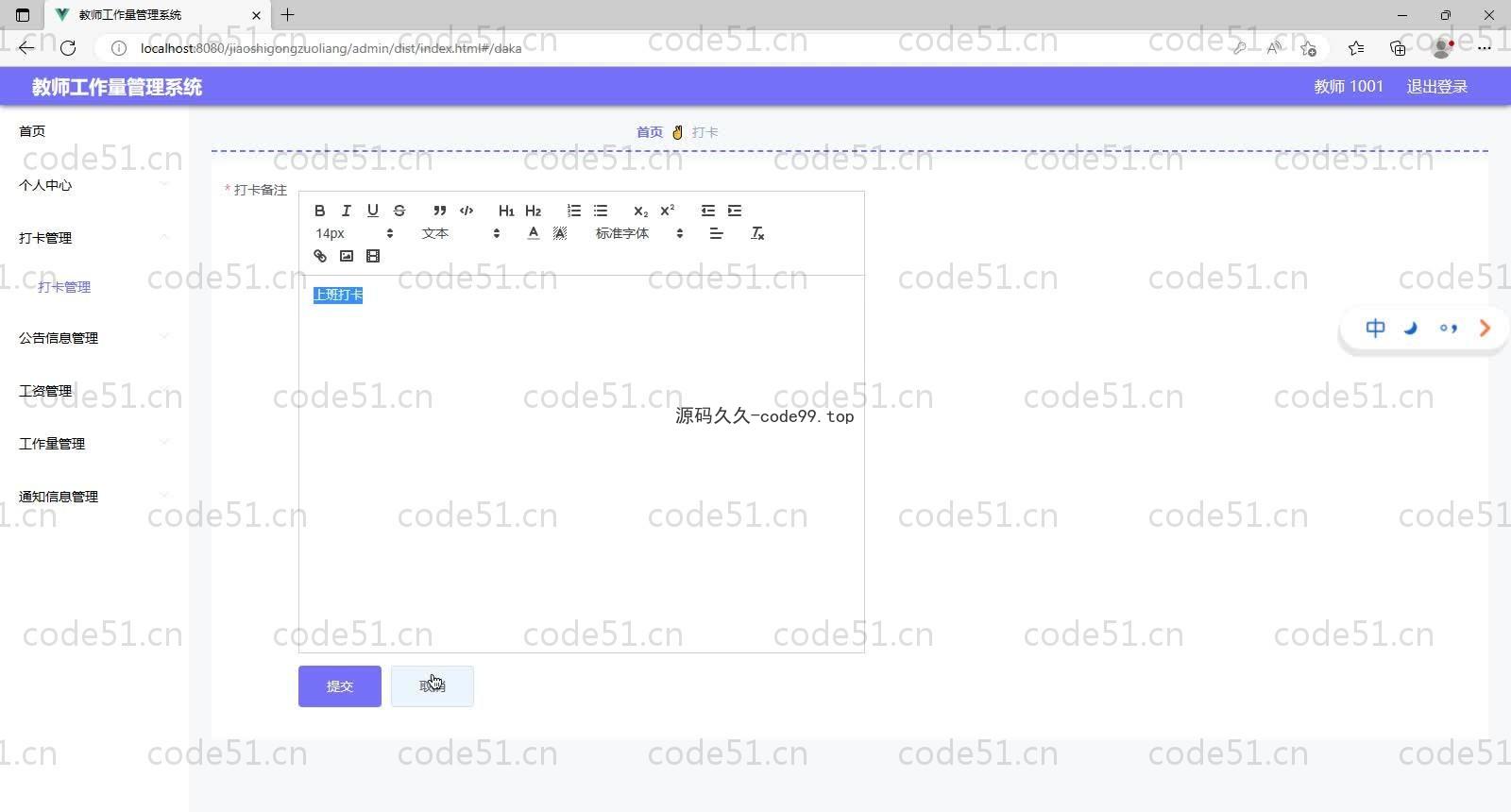
Task: Open the 首页 sidebar menu item
Action: 32,131
